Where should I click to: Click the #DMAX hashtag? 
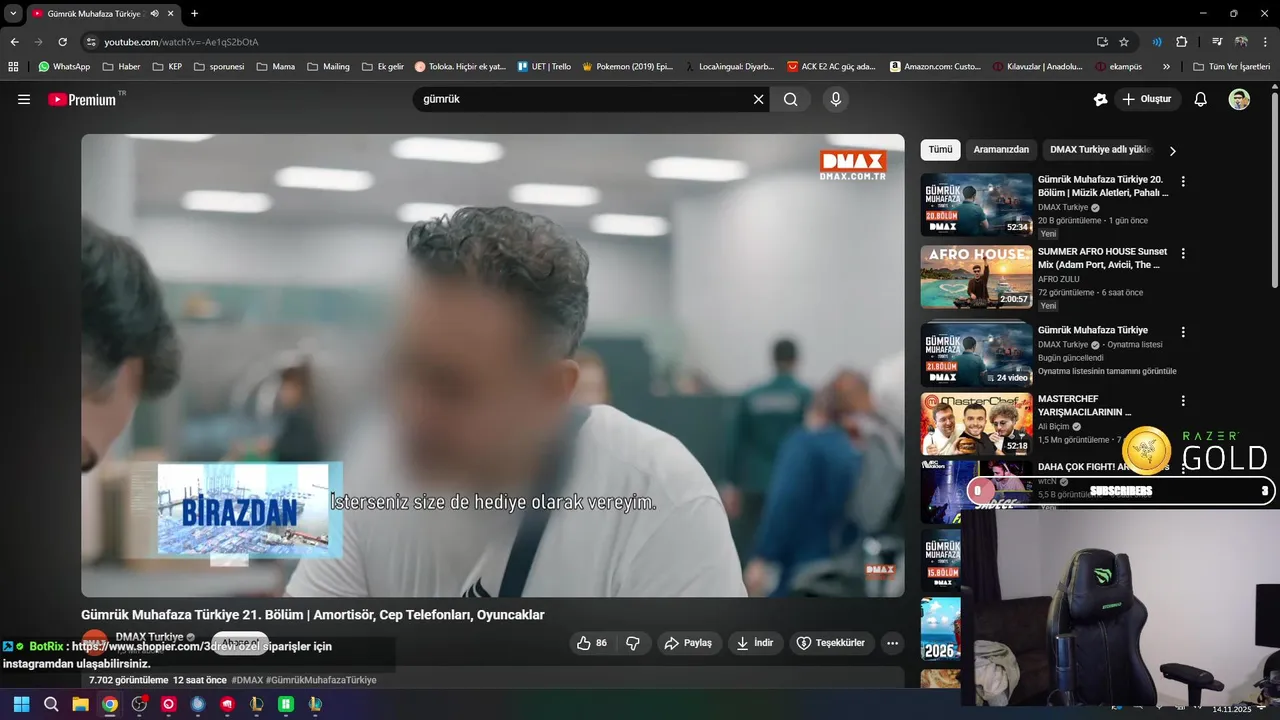[x=247, y=680]
